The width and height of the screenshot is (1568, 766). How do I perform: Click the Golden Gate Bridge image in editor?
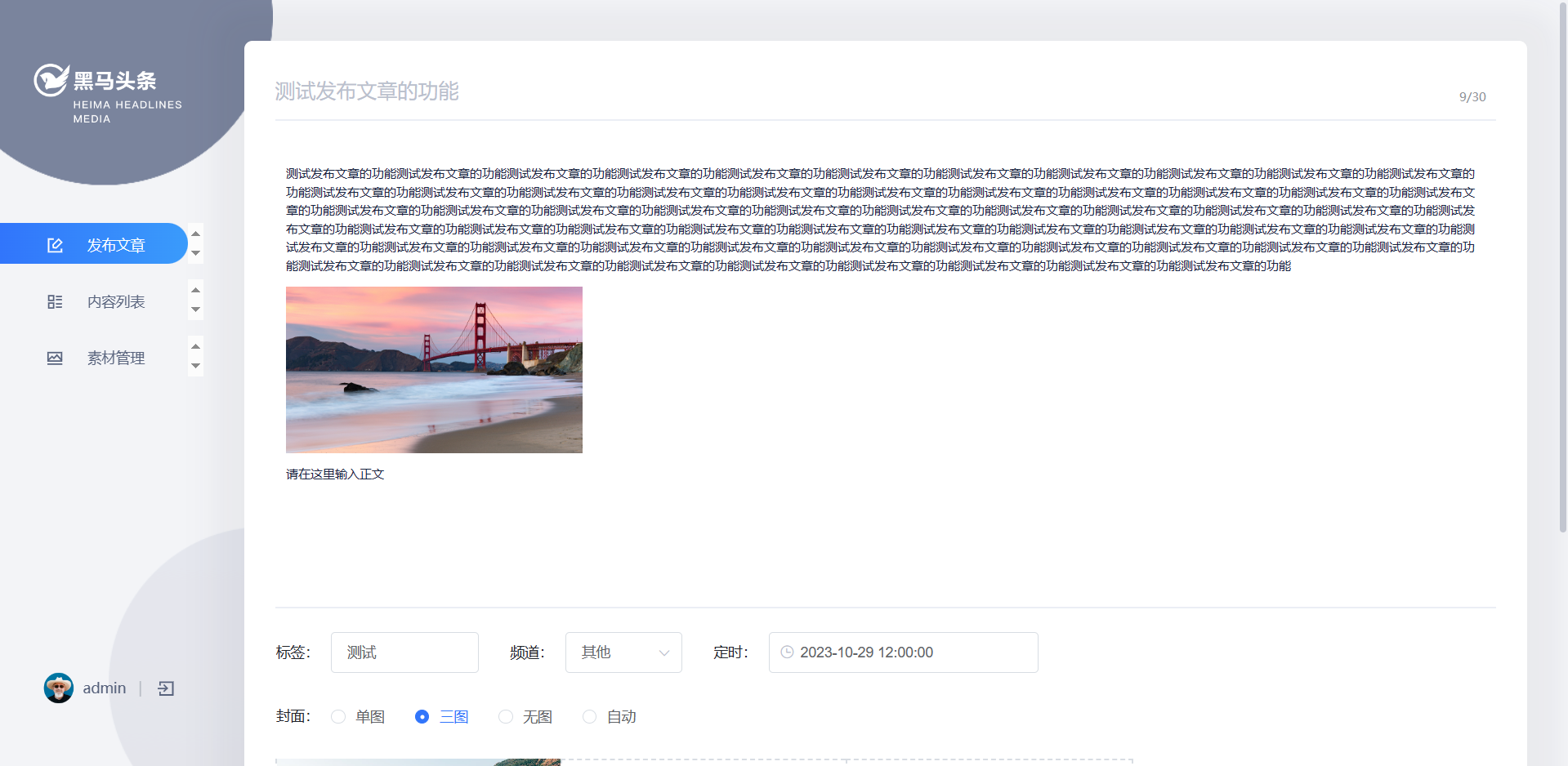[434, 370]
